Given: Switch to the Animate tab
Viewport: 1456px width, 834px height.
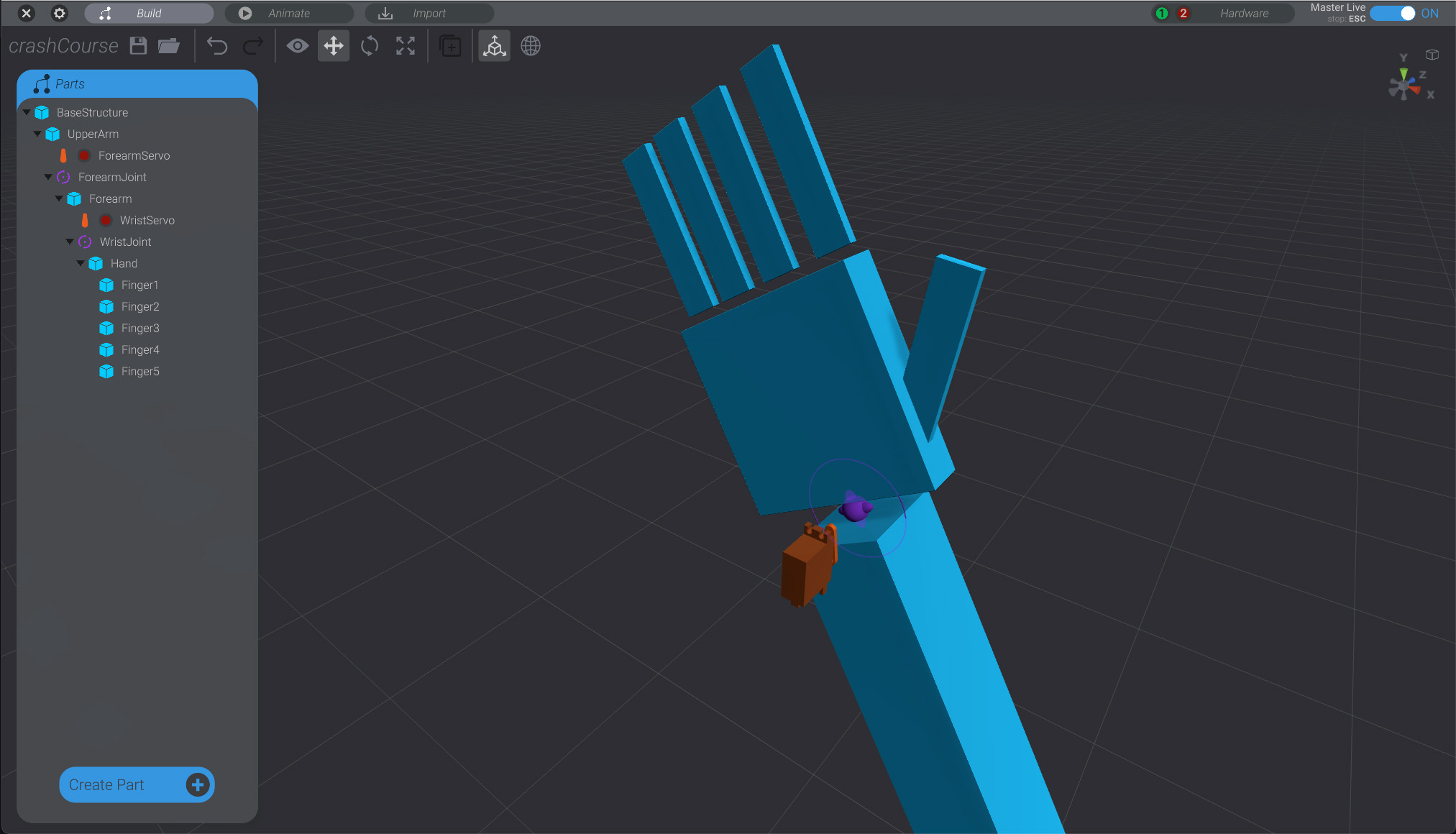Looking at the screenshot, I should point(289,13).
